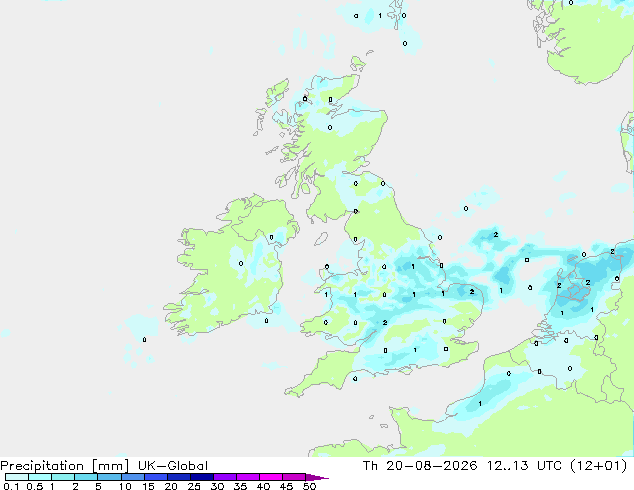Click the magenta swatch between 40 and 45

click(x=271, y=477)
